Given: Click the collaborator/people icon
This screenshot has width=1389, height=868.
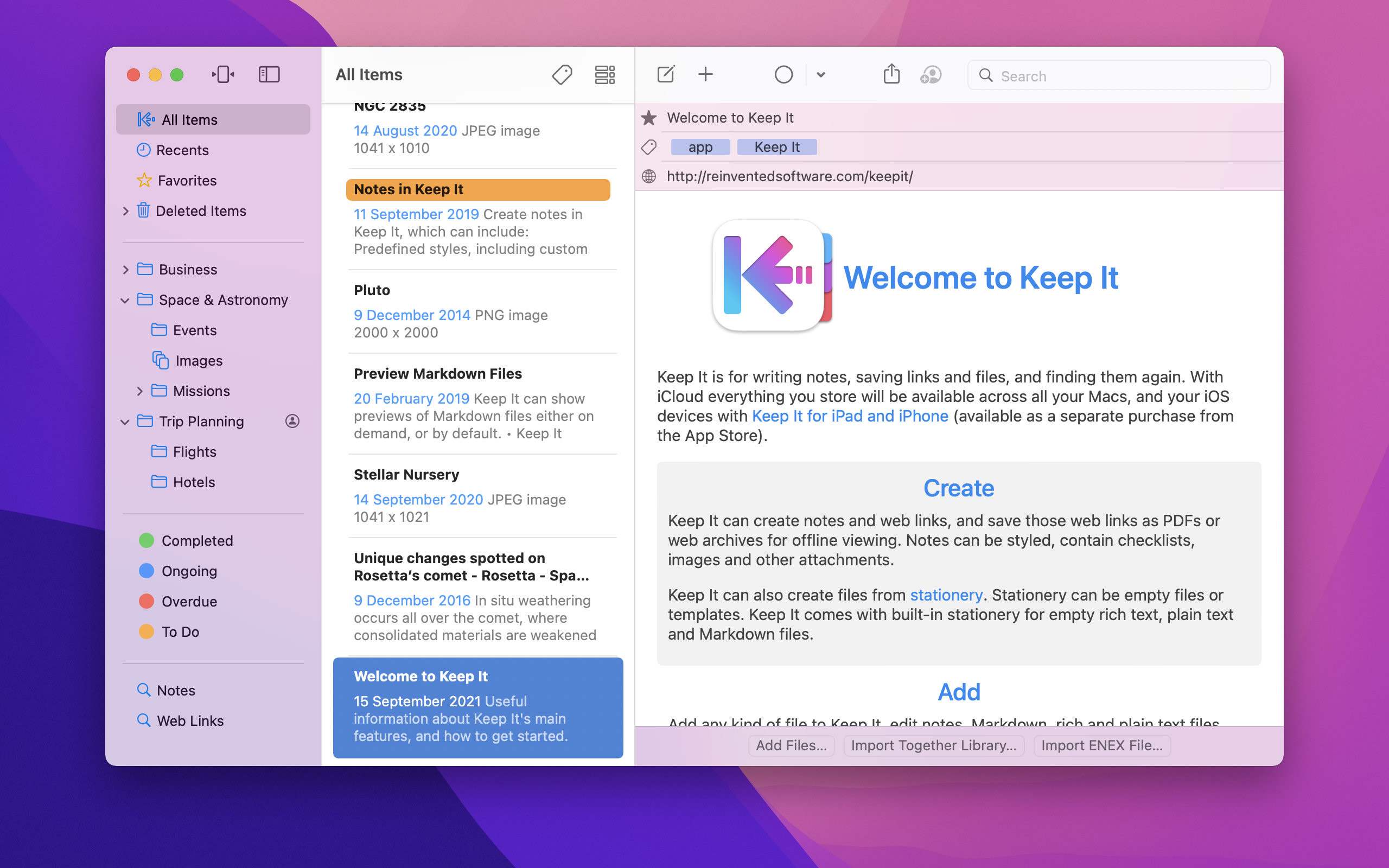Looking at the screenshot, I should point(930,75).
